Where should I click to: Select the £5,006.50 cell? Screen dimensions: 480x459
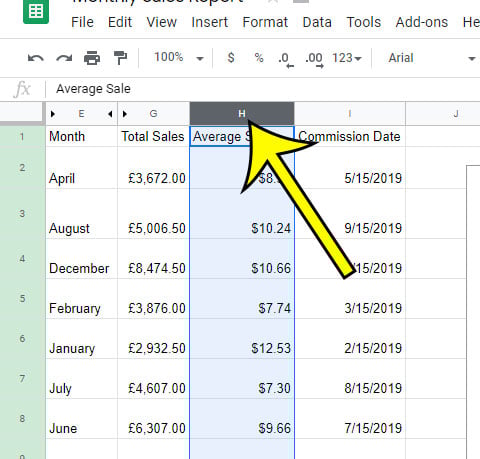[x=153, y=214]
